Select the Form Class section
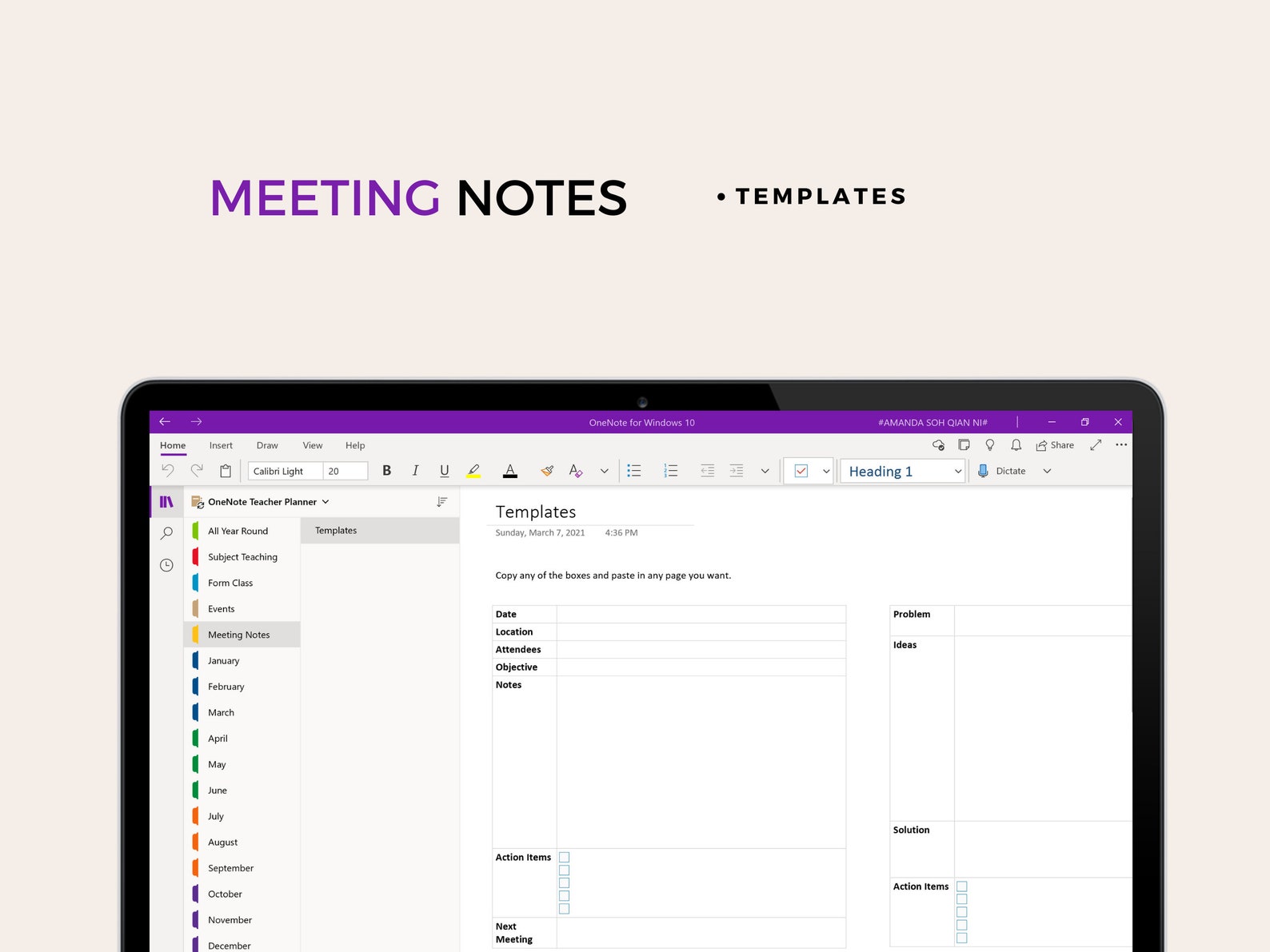1270x952 pixels. [242, 583]
